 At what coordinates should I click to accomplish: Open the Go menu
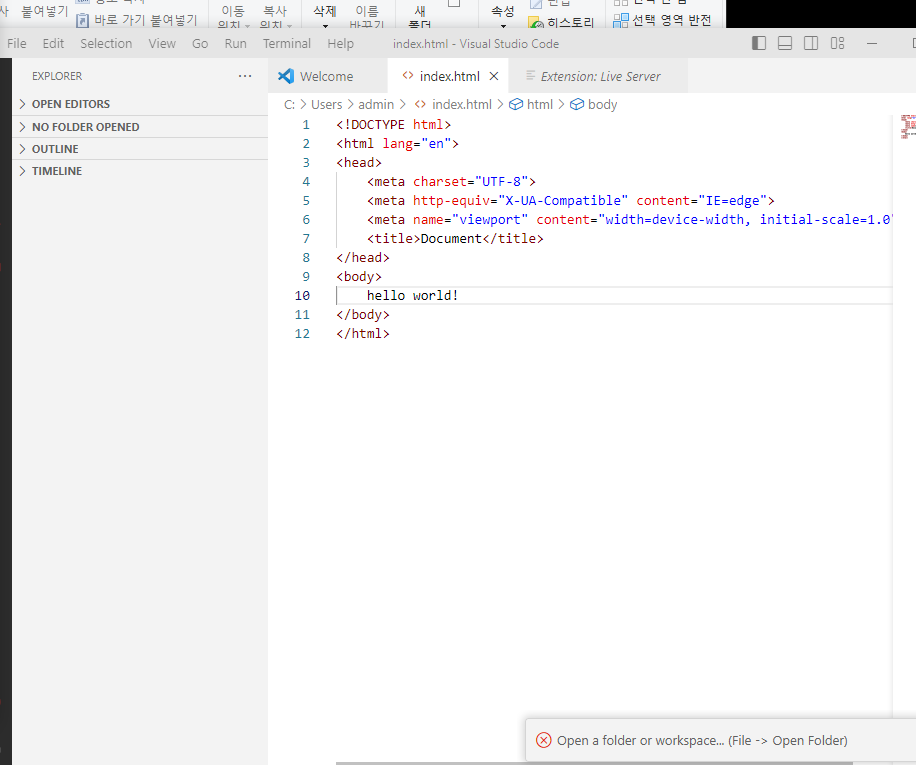point(200,43)
